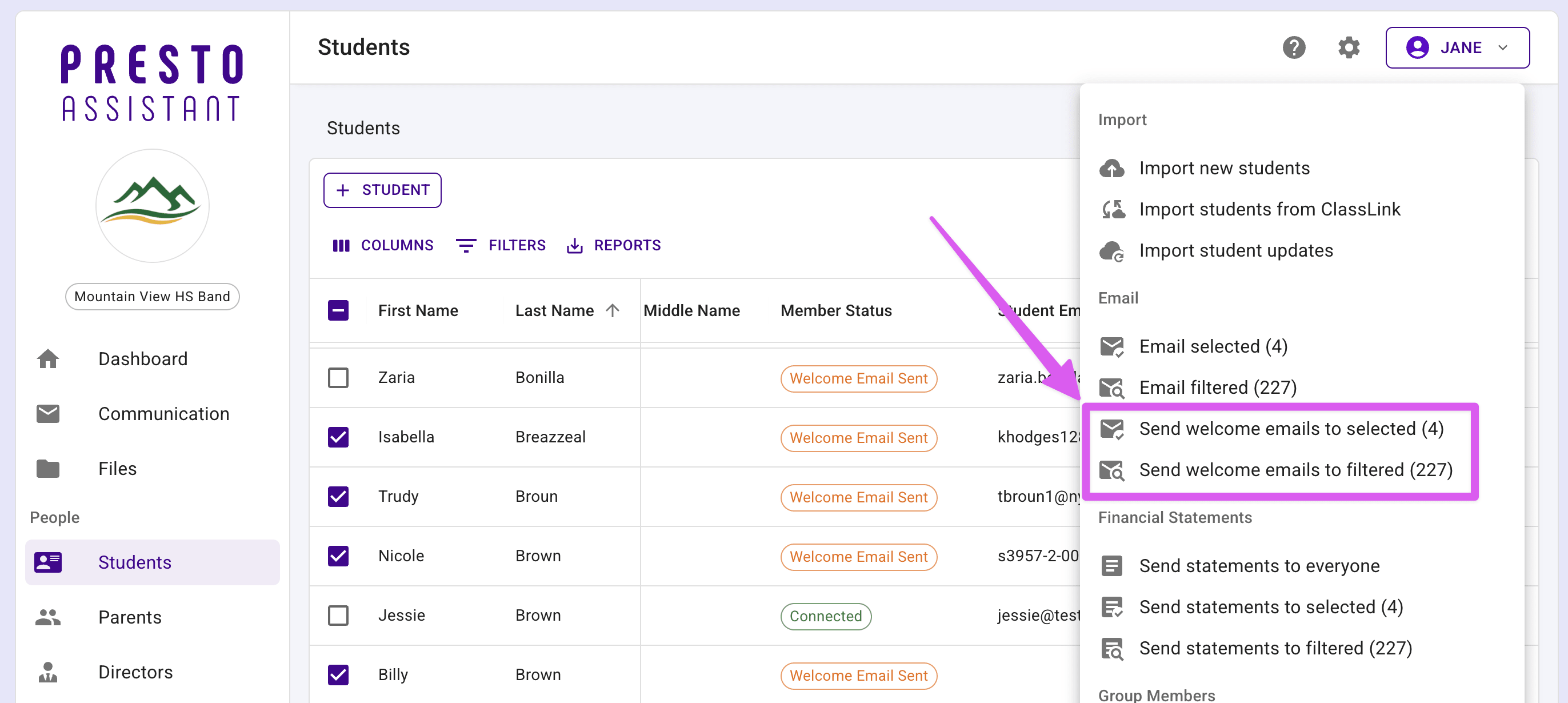The width and height of the screenshot is (1568, 703).
Task: Choose Email selected (4)
Action: 1302,346
